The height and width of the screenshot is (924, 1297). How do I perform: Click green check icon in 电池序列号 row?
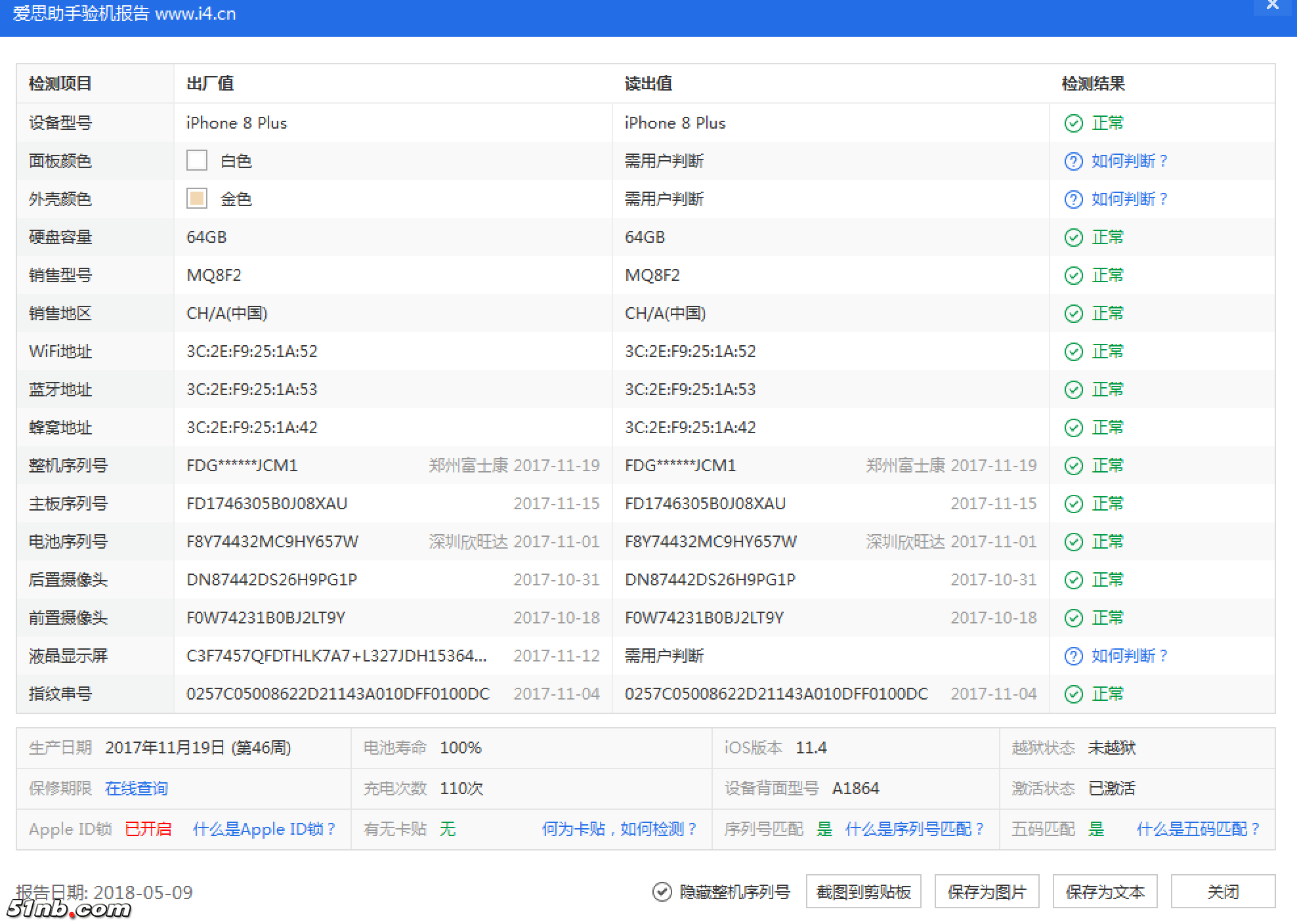click(1073, 542)
